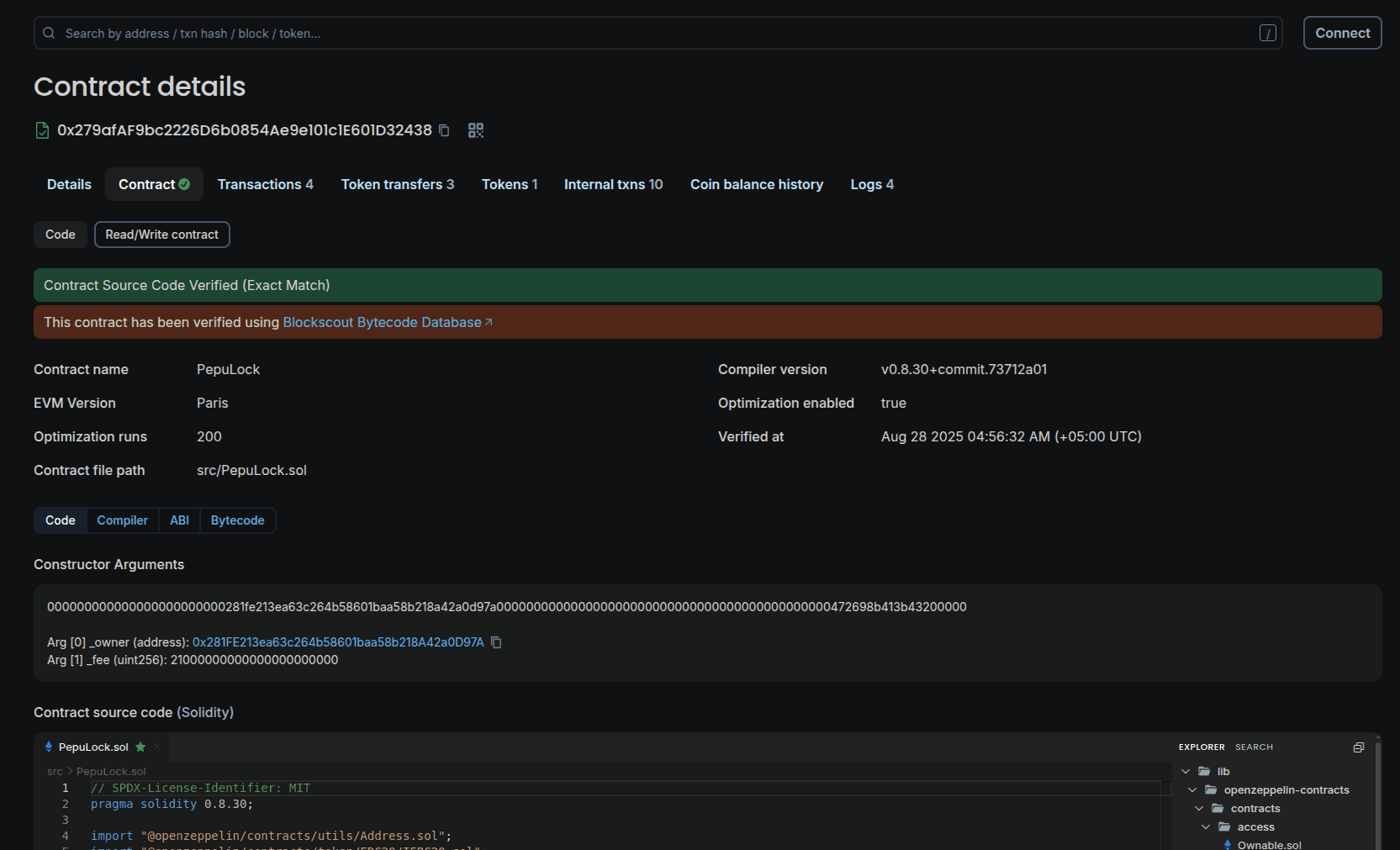This screenshot has height=850, width=1400.
Task: Switch to the Read/Write contract toggle
Action: tap(161, 235)
